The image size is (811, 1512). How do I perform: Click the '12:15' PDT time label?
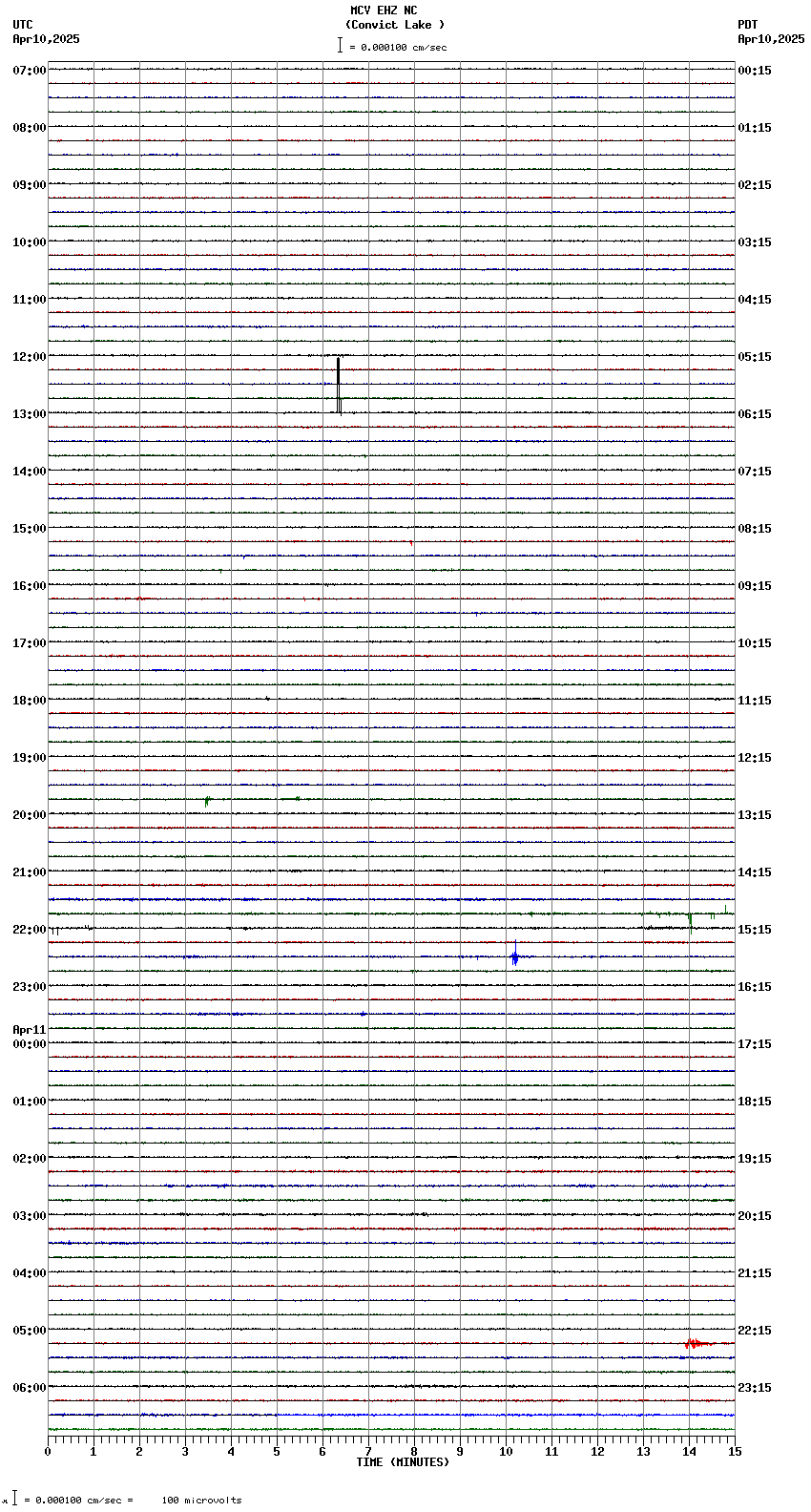755,758
